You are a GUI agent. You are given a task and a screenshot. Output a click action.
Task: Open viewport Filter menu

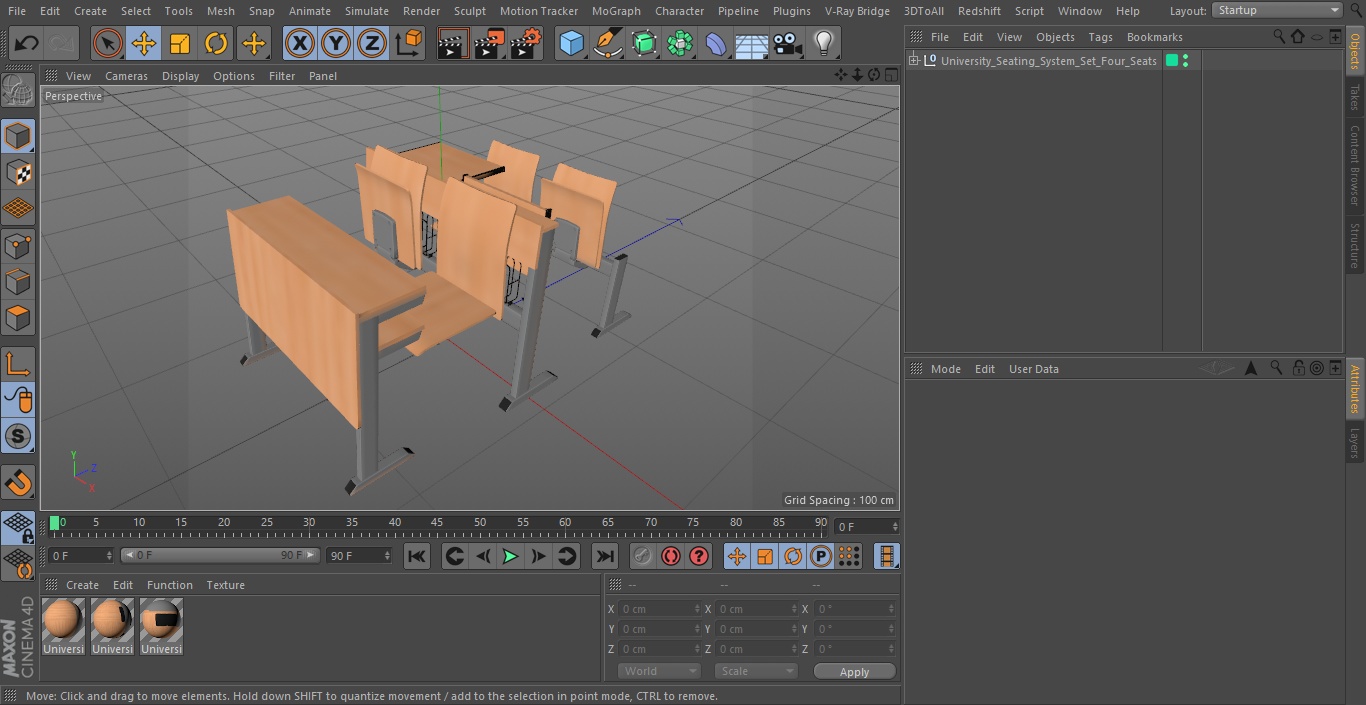tap(282, 76)
